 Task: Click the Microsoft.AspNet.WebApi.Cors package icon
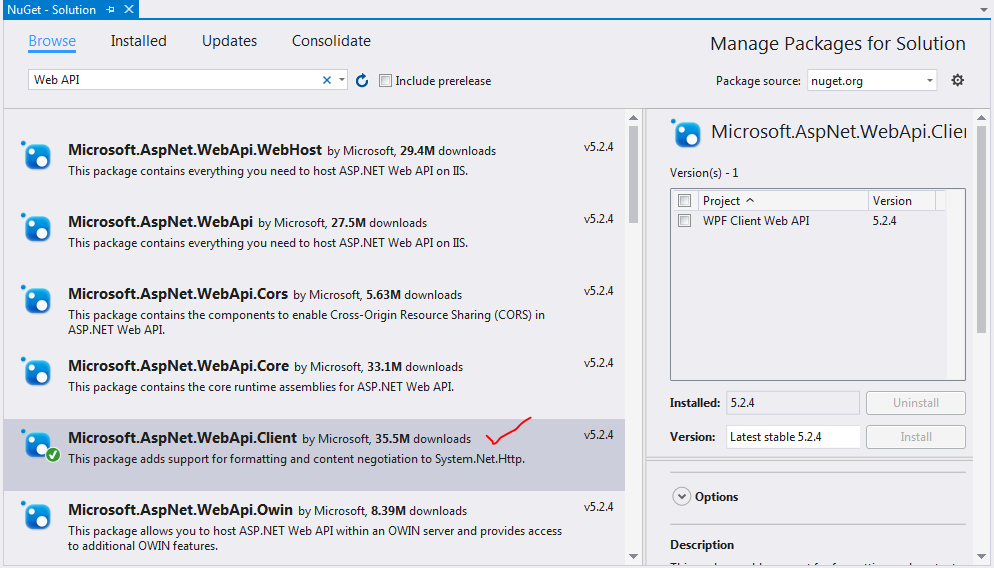(x=37, y=300)
